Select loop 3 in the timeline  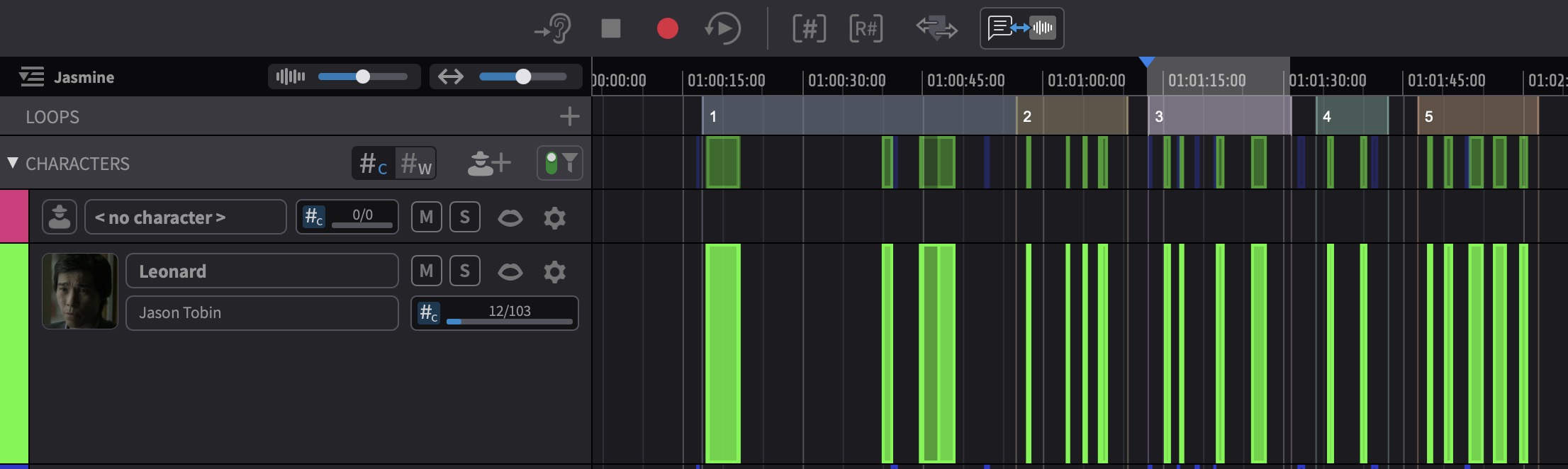pyautogui.click(x=1219, y=116)
